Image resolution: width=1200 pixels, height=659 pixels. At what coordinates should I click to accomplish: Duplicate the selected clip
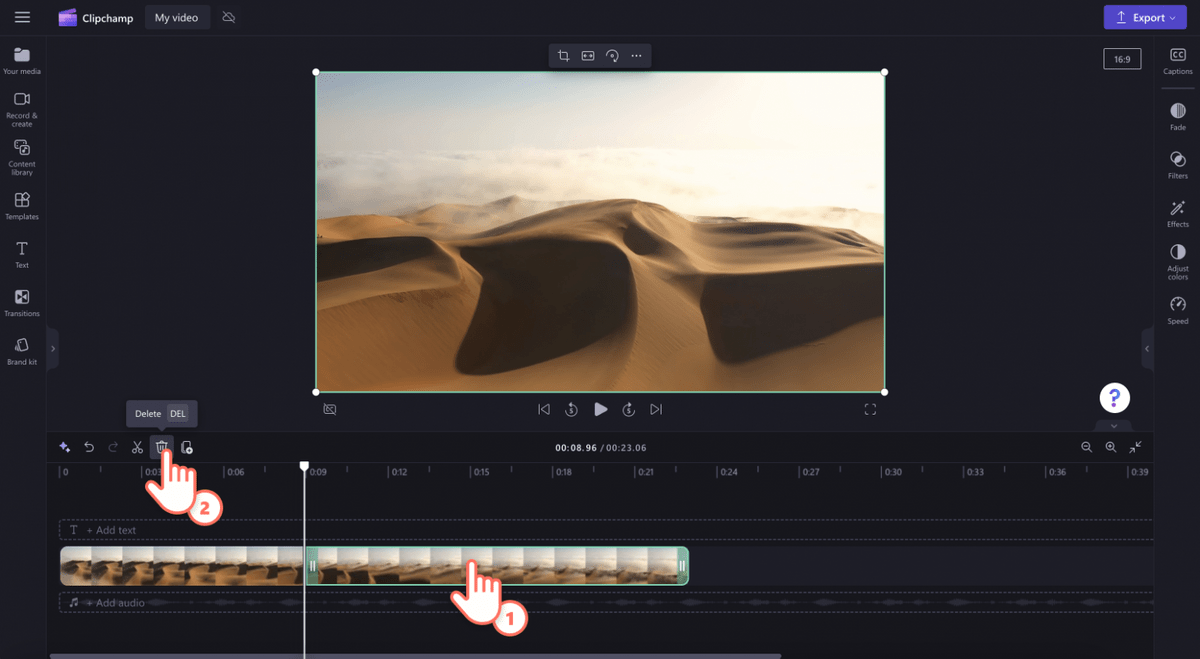coord(187,447)
